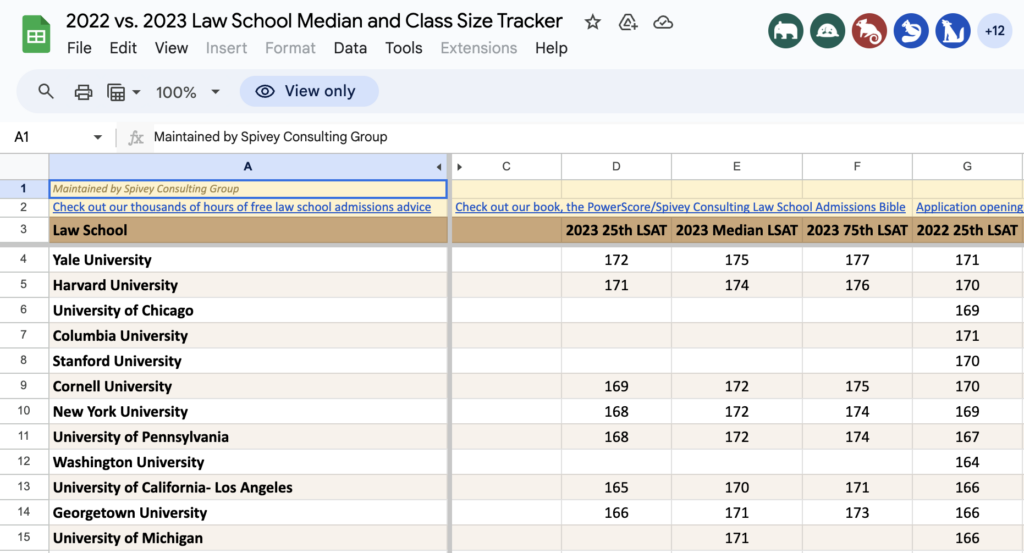Viewport: 1024px width, 553px height.
Task: Click the '2023 75th LSAT' header cell
Action: [857, 230]
